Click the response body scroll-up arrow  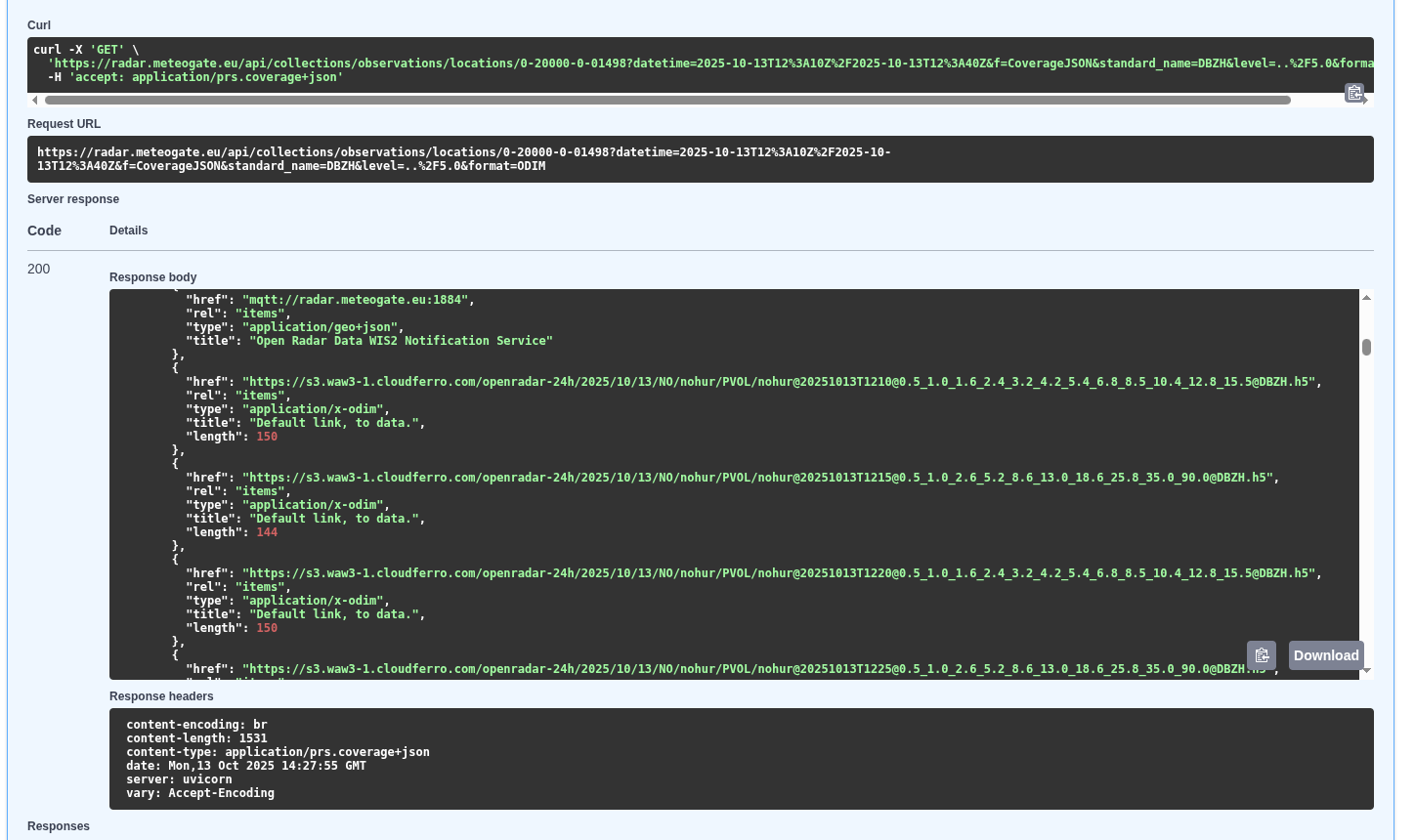(x=1366, y=297)
